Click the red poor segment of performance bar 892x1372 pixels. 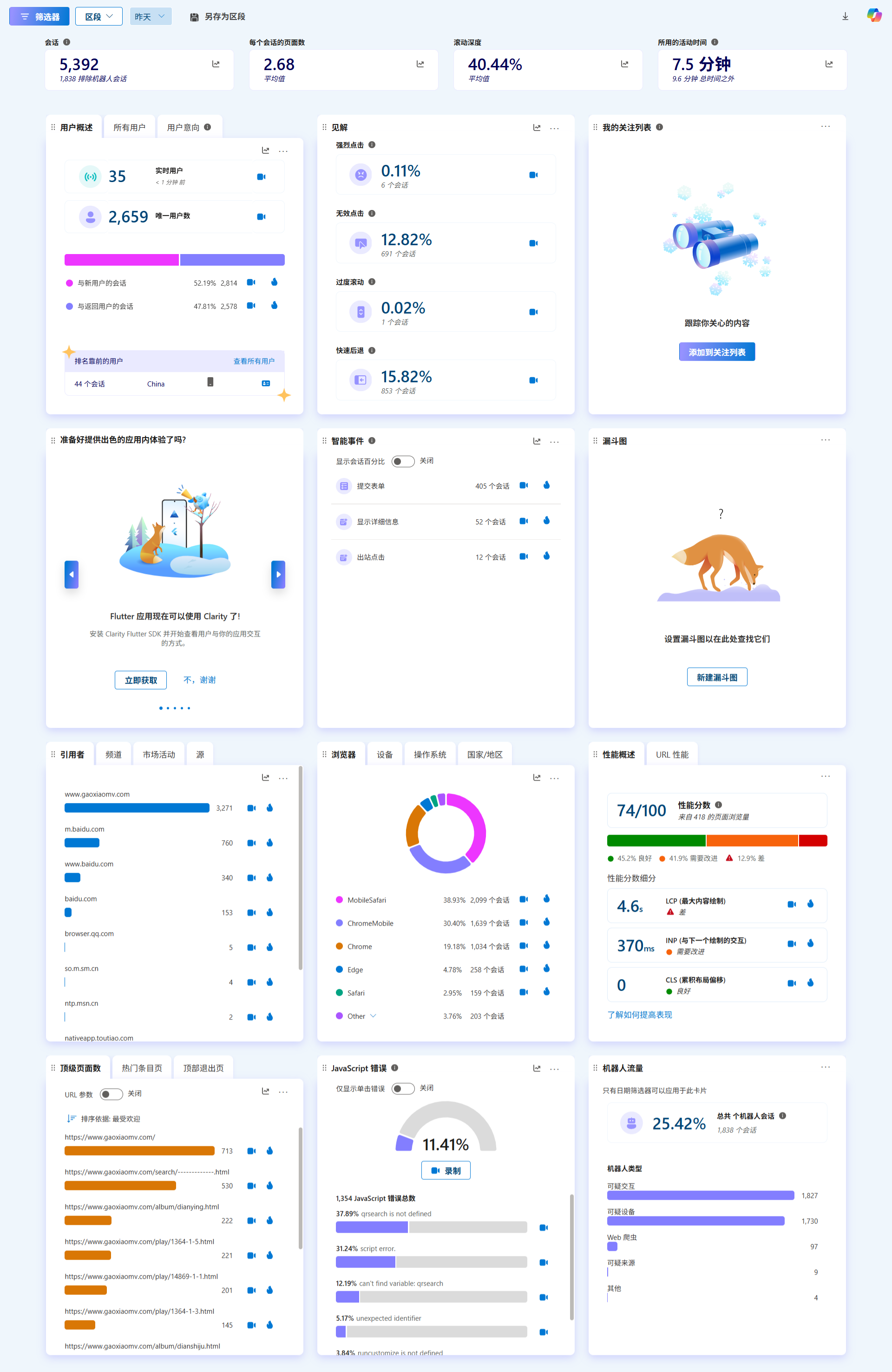[x=813, y=841]
